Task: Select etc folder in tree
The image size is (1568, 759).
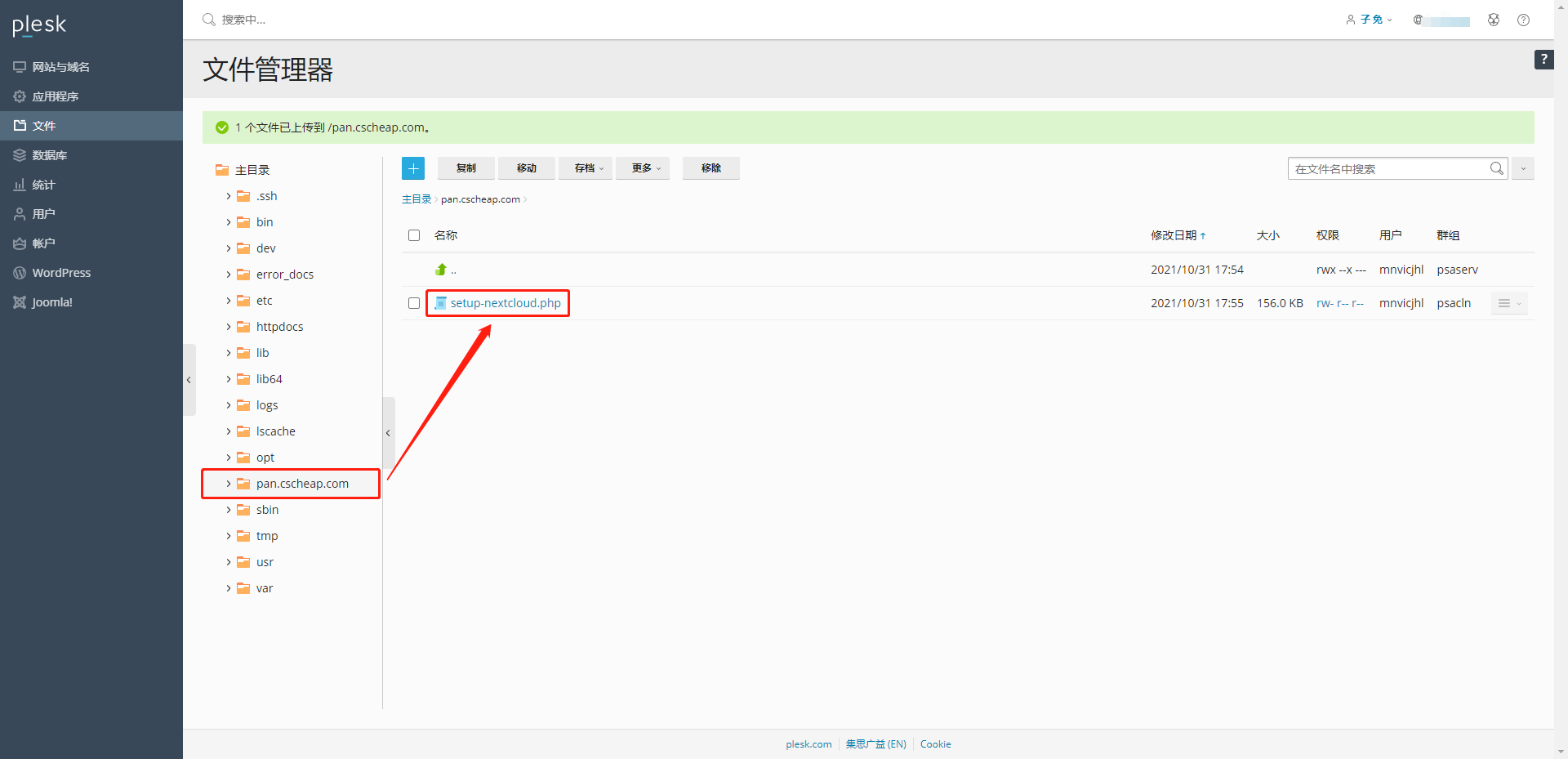Action: [264, 301]
